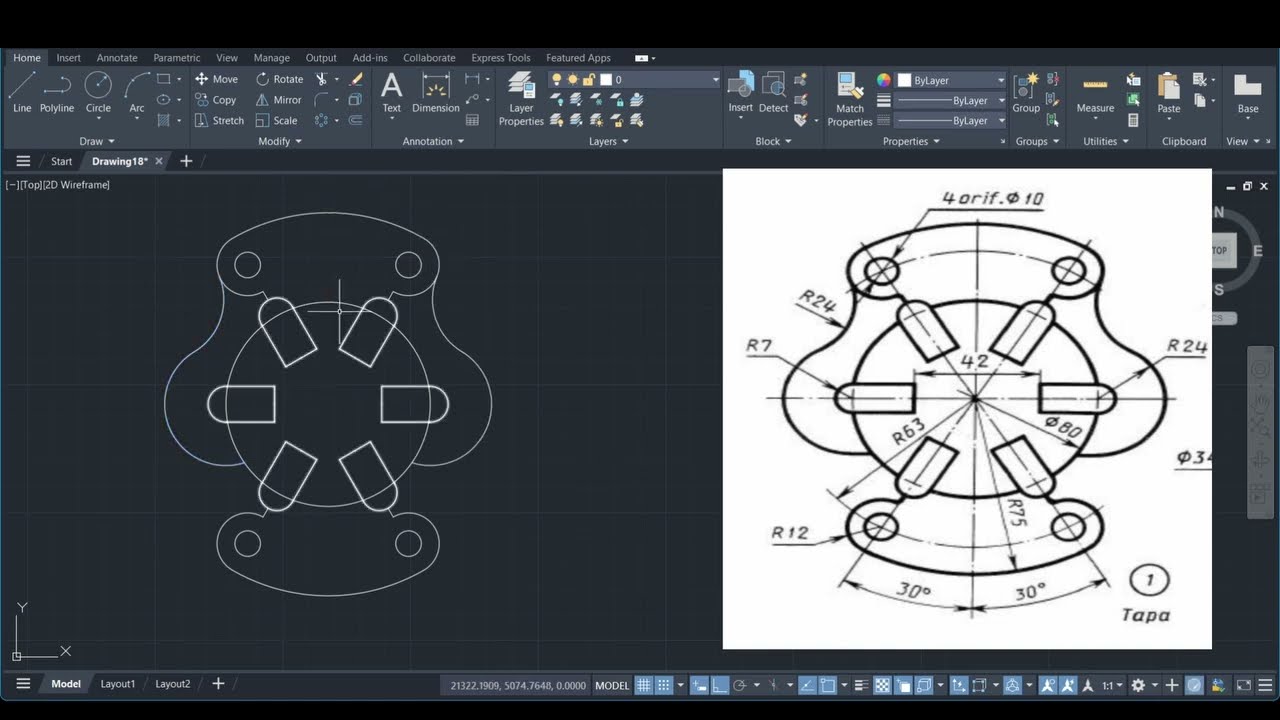Switch to the Layout1 tab
Viewport: 1280px width, 720px height.
click(x=118, y=684)
